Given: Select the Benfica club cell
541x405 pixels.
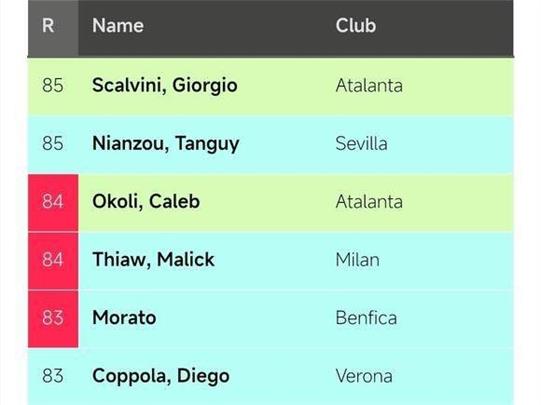Looking at the screenshot, I should 366,318.
